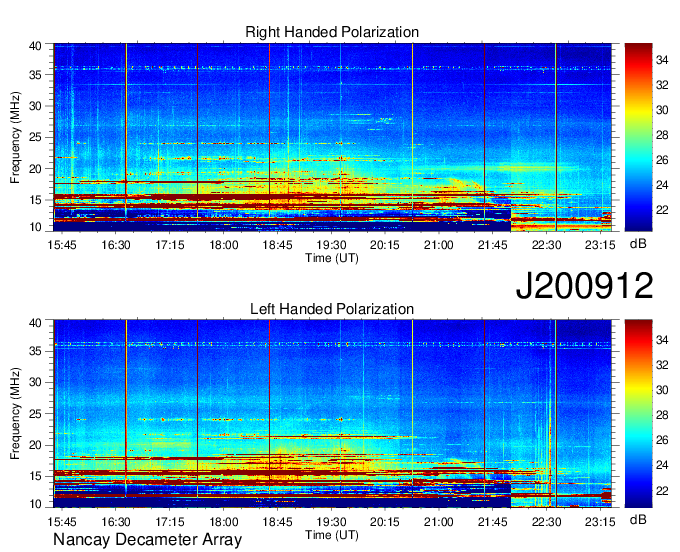Click the "19:30" time tick on Left Handed plot
680x552 pixels.
[331, 522]
